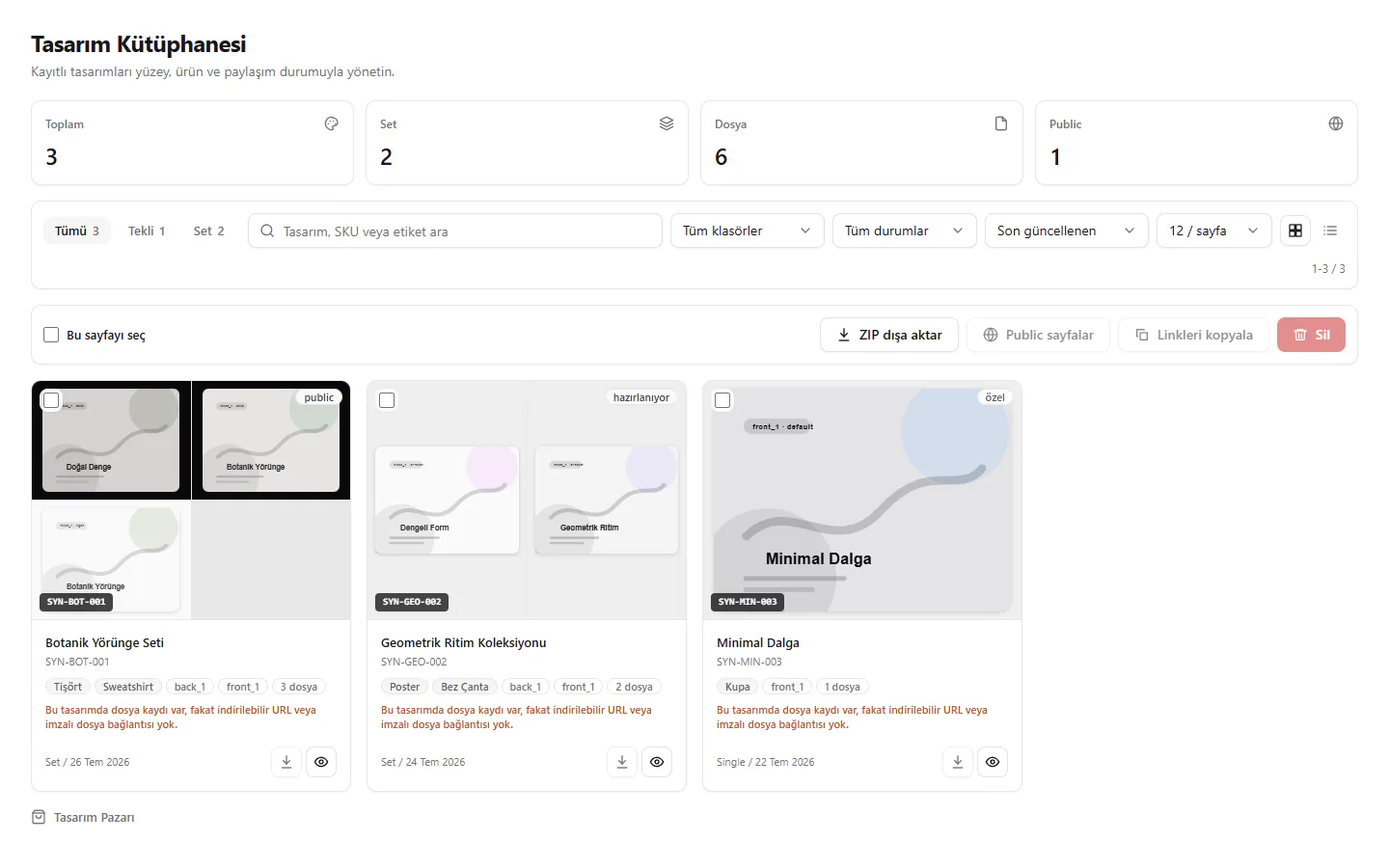The width and height of the screenshot is (1389, 868).
Task: Switch to grid view layout
Action: tap(1295, 231)
